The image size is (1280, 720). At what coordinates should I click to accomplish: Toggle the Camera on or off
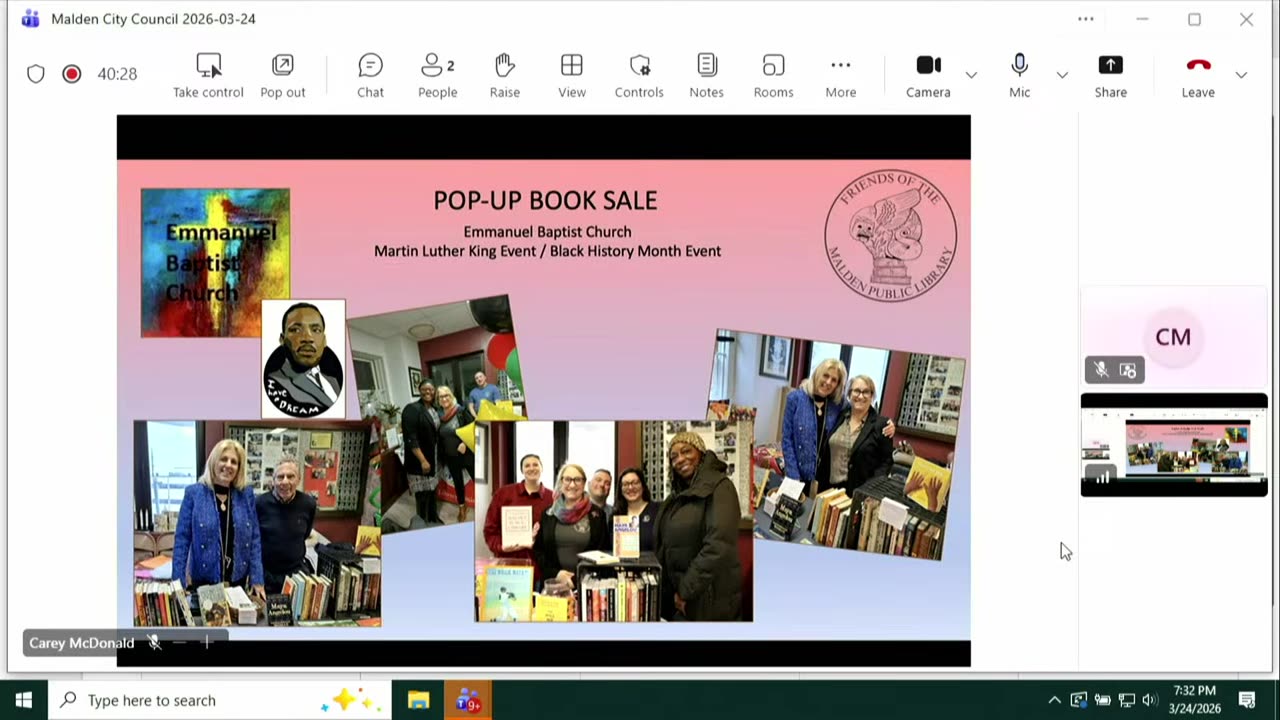(928, 76)
